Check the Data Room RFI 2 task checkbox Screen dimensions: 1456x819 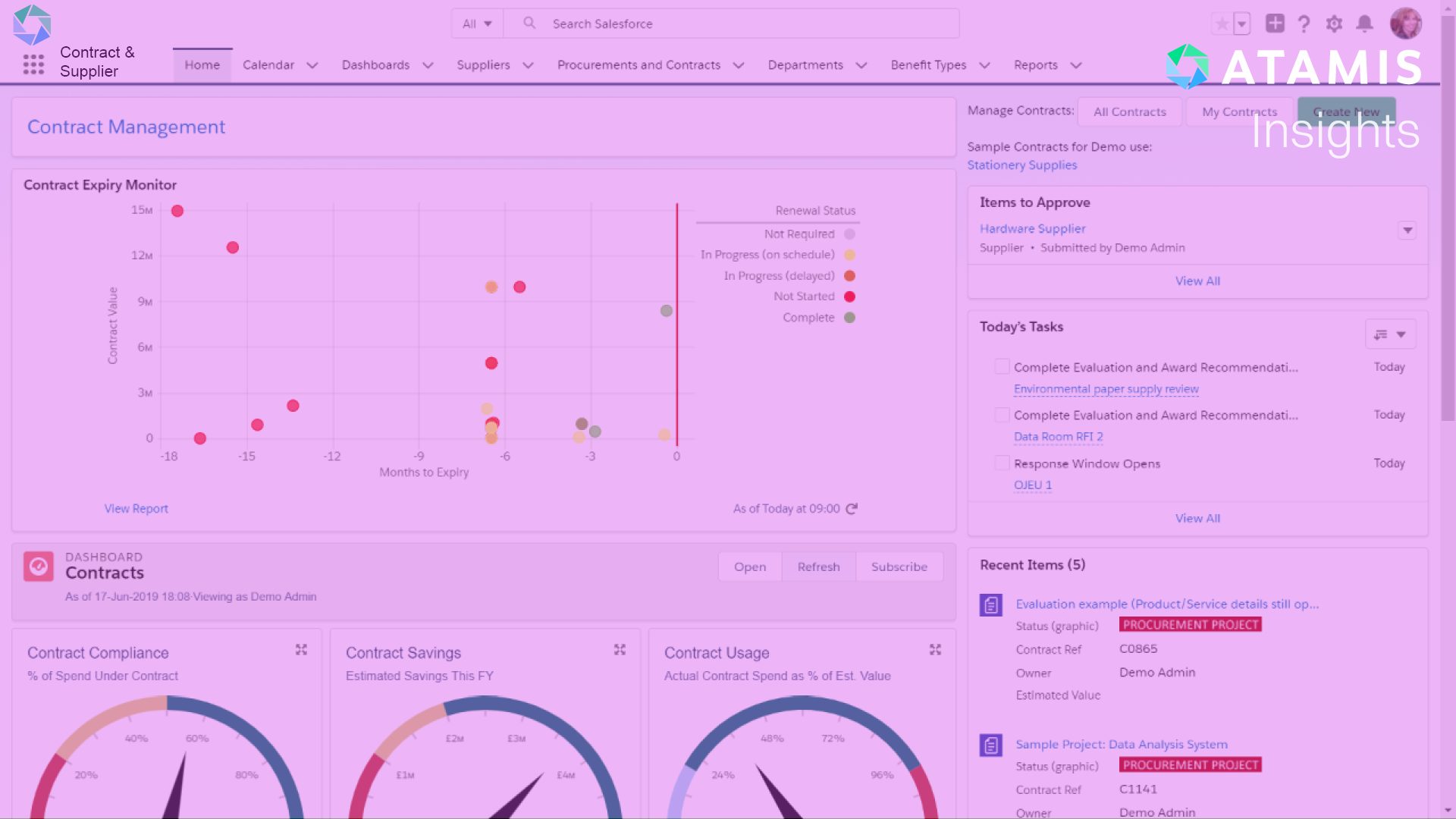1002,415
